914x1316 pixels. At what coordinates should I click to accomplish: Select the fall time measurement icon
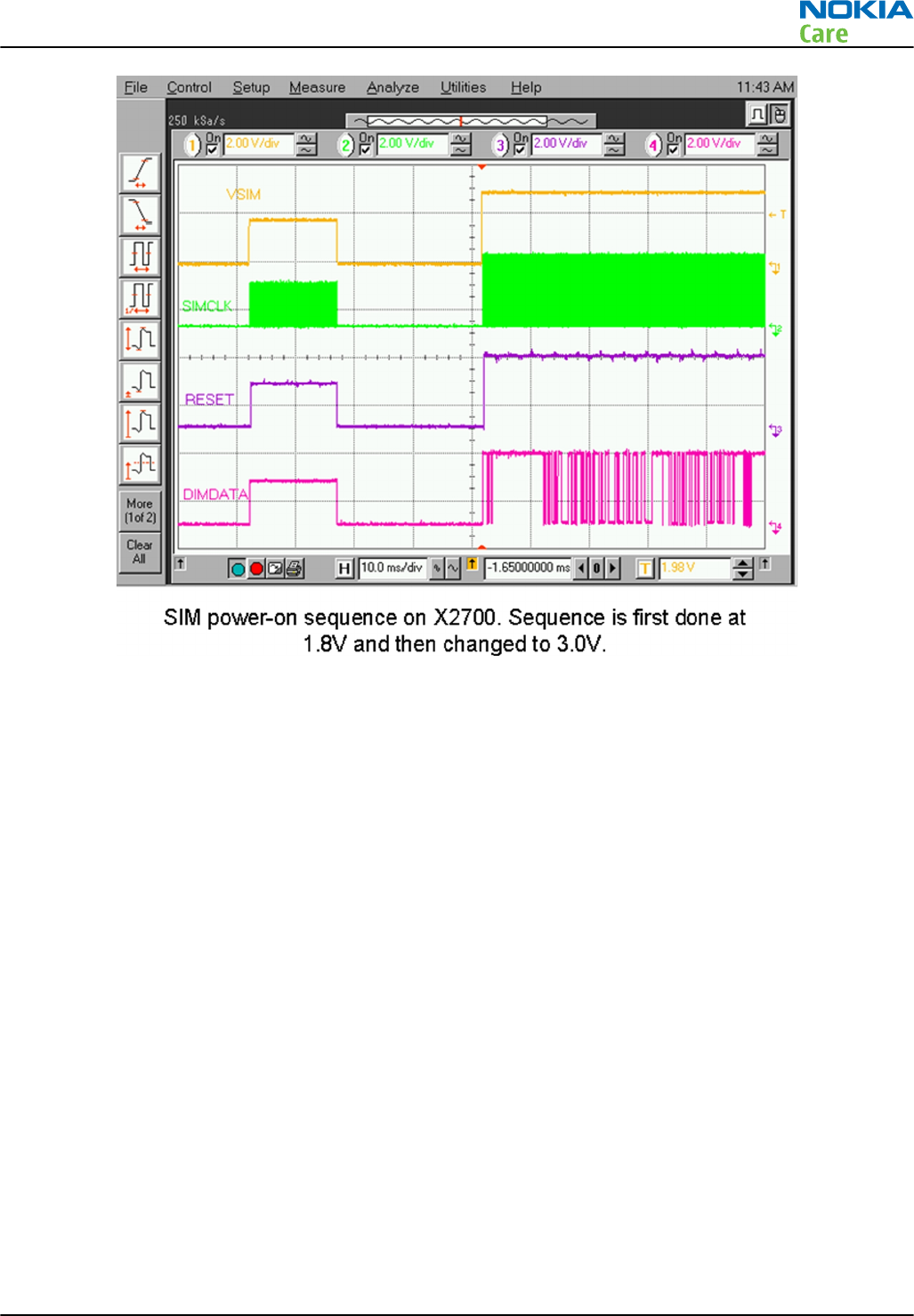(x=140, y=214)
